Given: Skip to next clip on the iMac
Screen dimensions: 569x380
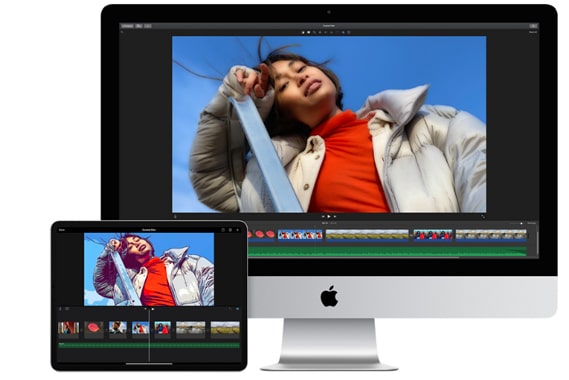Looking at the screenshot, I should pos(335,217).
